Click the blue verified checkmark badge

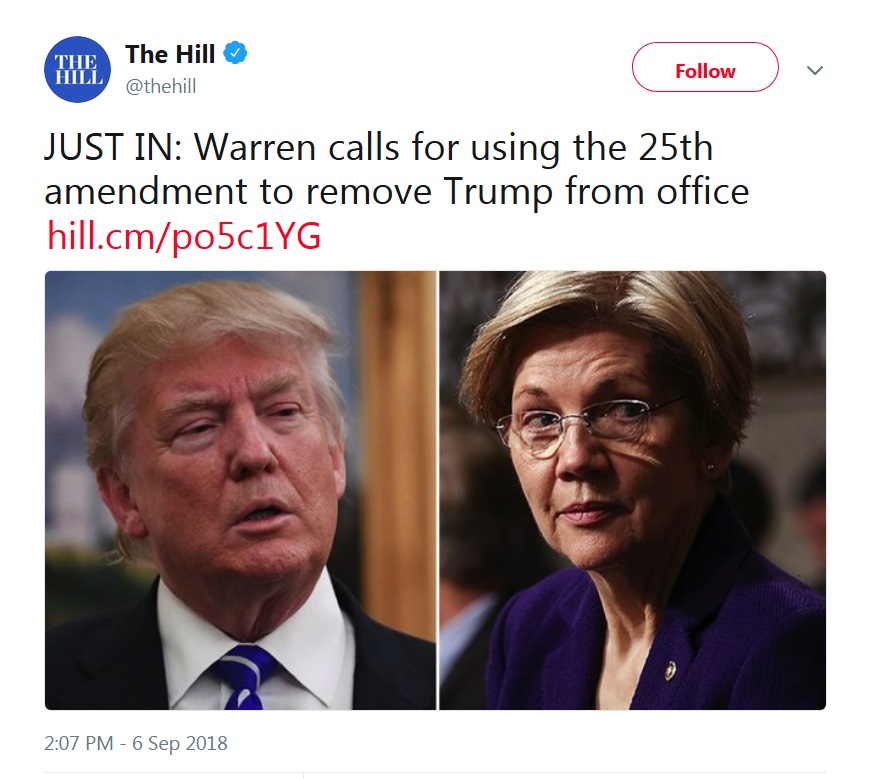pyautogui.click(x=235, y=53)
